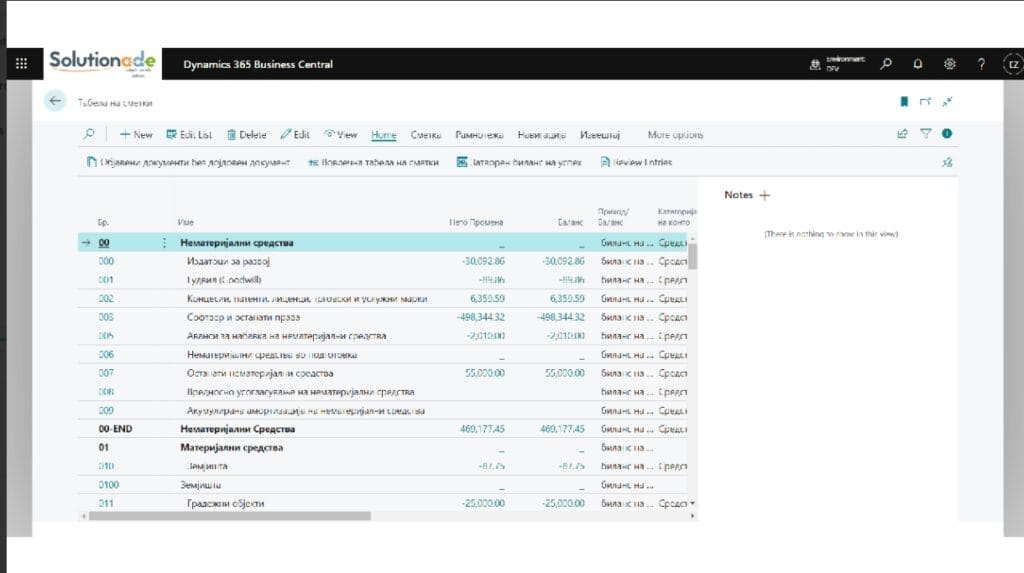The width and height of the screenshot is (1024, 573).
Task: Collapse the page with arrows icon
Action: pyautogui.click(x=947, y=101)
